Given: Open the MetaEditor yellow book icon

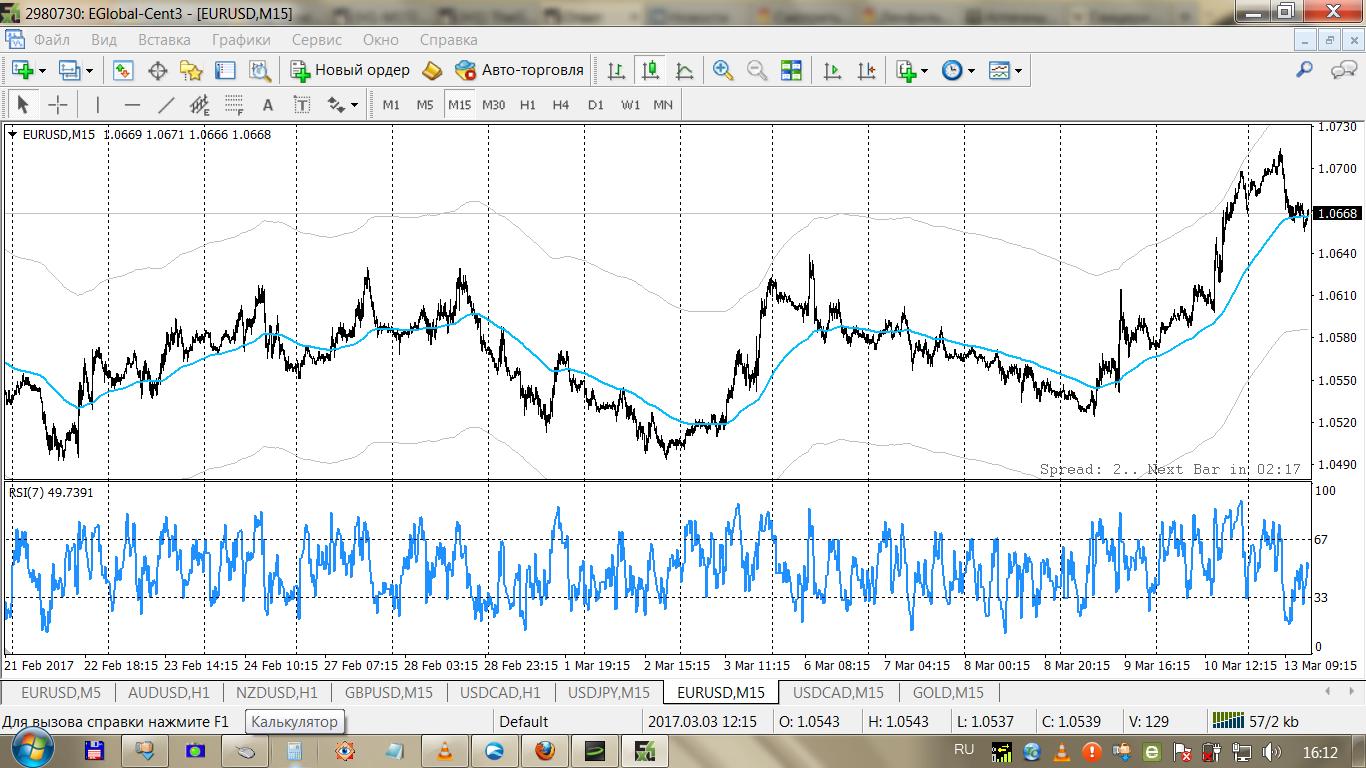Looking at the screenshot, I should click(x=432, y=70).
